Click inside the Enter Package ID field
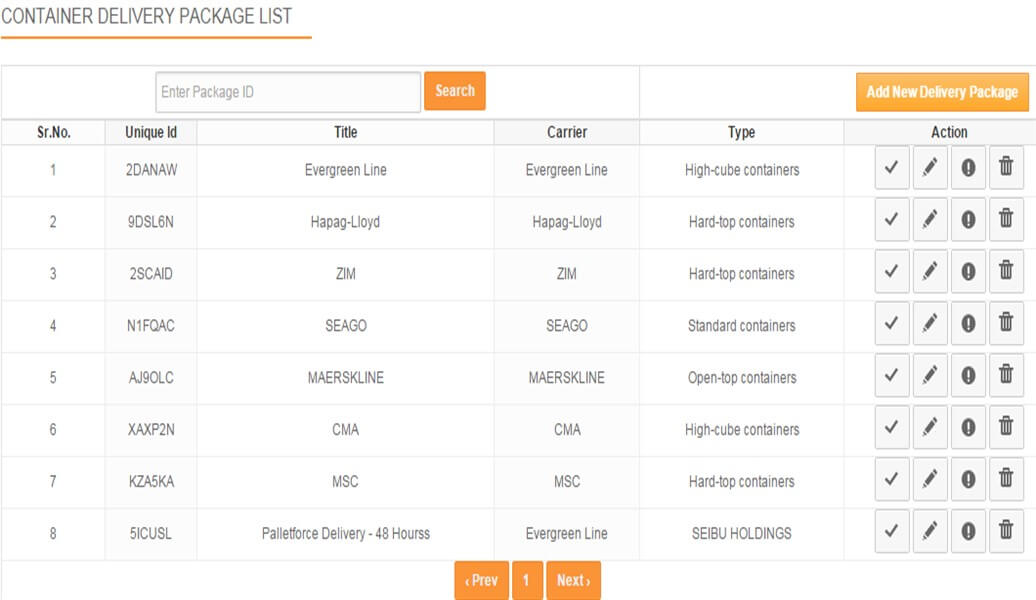Viewport: 1036px width, 600px height. [x=286, y=91]
